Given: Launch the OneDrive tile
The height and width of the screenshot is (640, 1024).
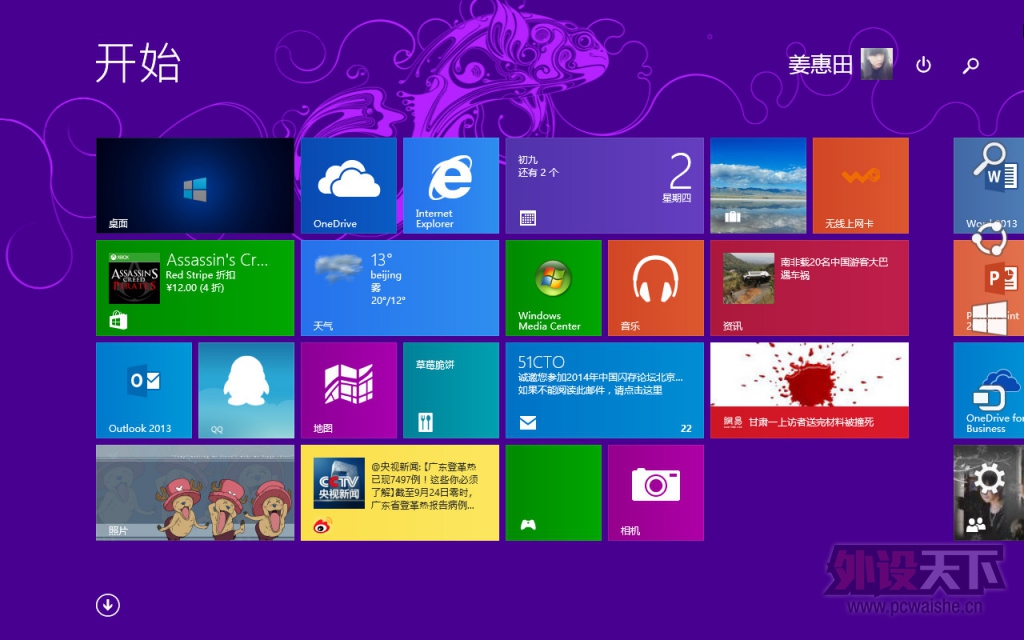Looking at the screenshot, I should coord(349,185).
